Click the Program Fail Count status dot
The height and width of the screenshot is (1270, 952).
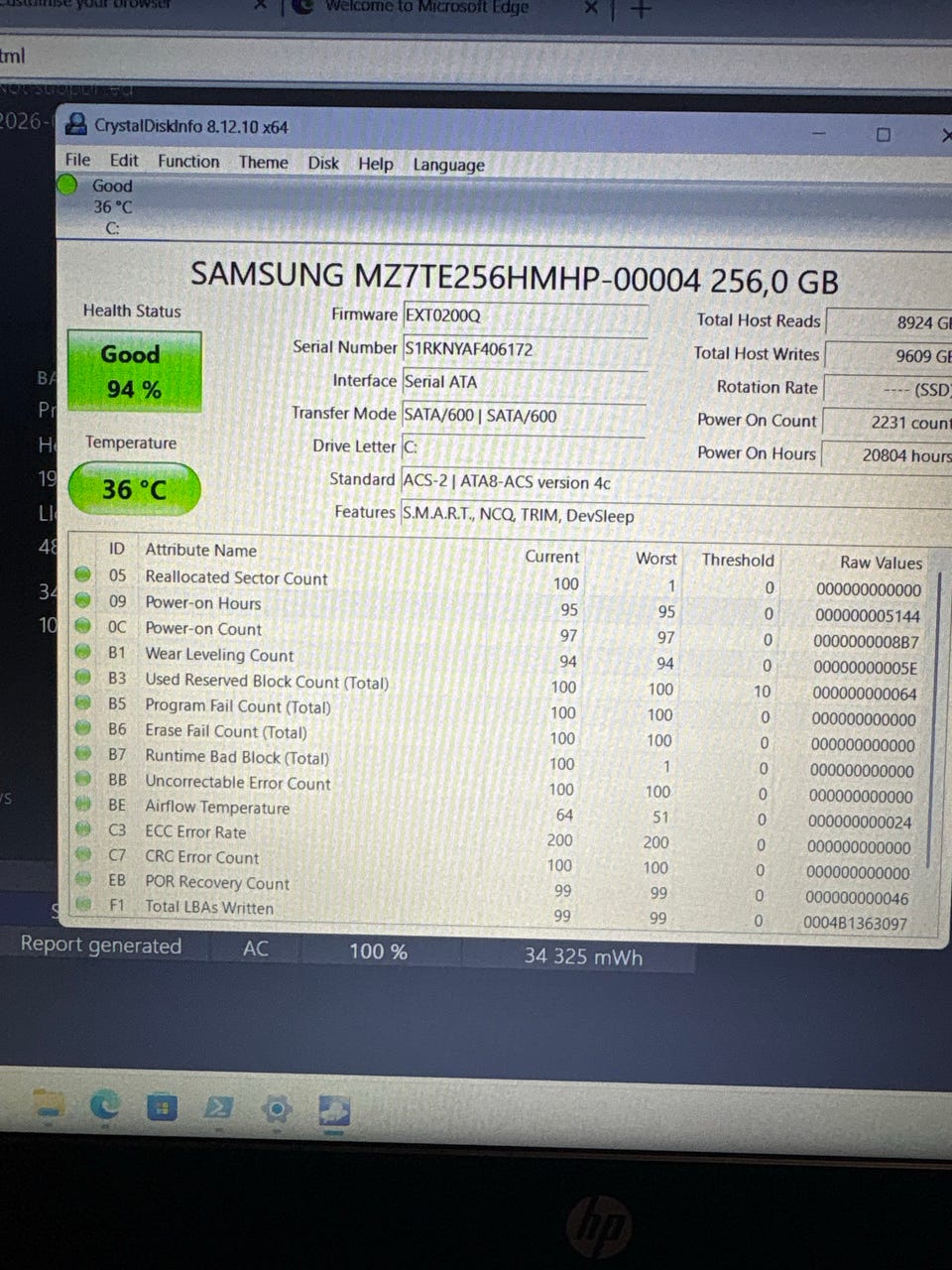(84, 703)
